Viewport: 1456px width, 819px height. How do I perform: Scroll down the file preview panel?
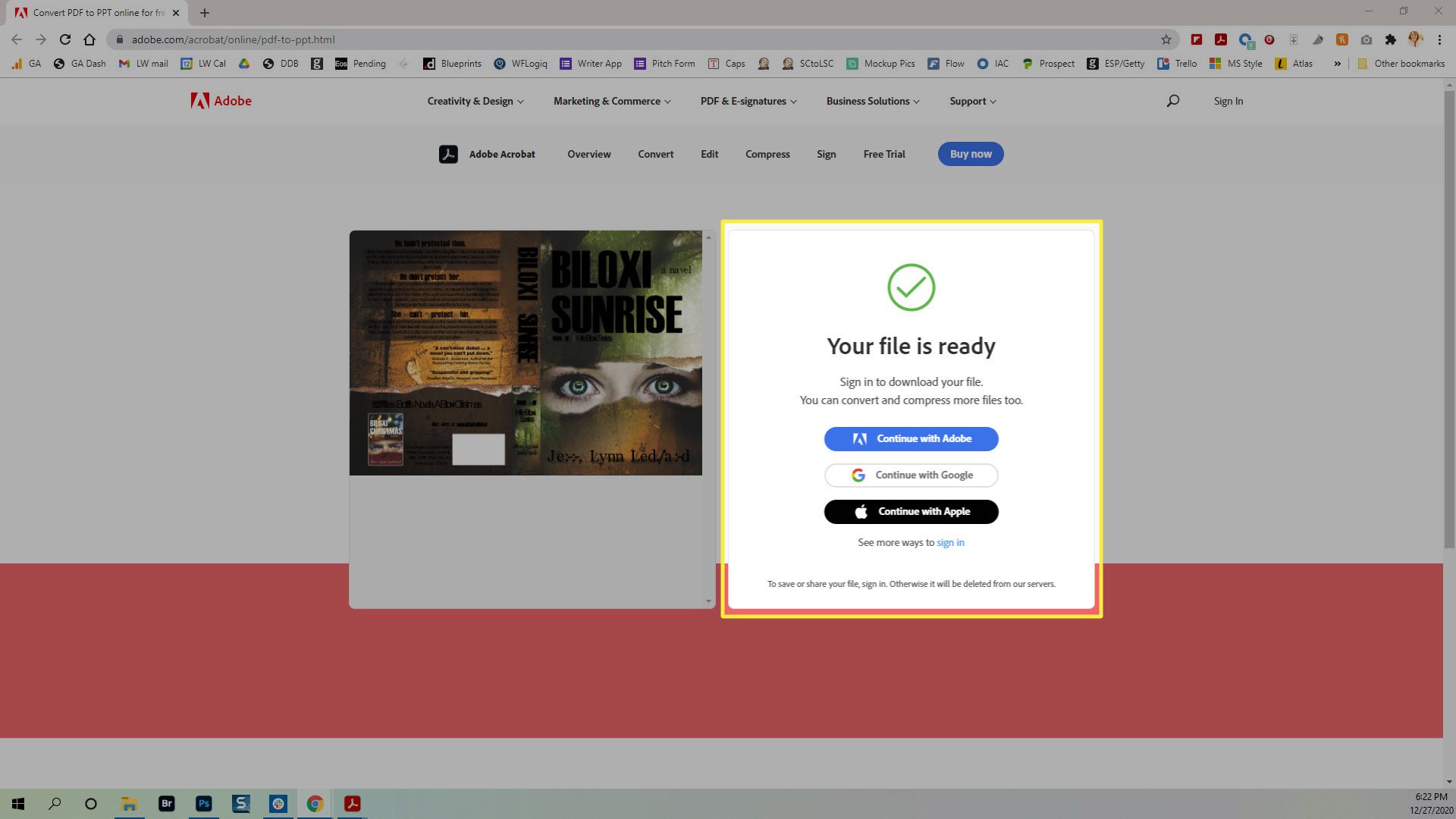pos(709,602)
